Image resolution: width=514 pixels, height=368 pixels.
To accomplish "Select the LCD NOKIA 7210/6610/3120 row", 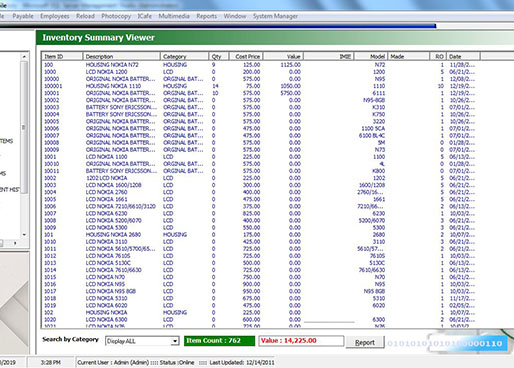I will (x=260, y=206).
